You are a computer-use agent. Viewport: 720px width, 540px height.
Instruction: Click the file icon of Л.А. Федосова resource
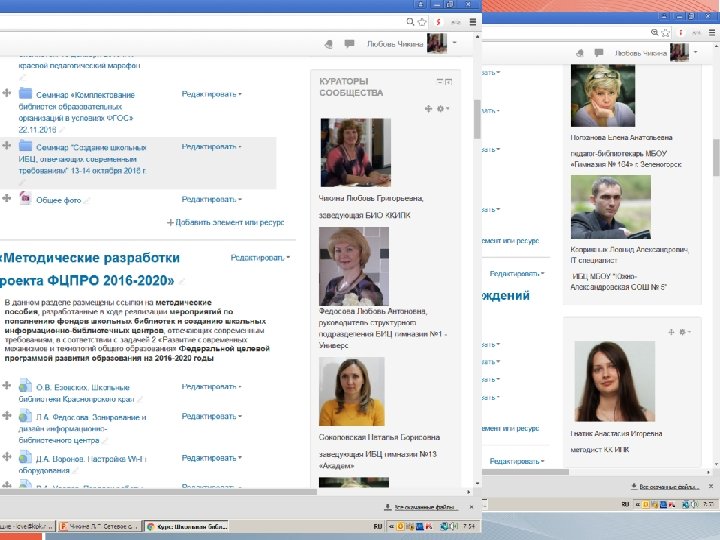(x=25, y=416)
